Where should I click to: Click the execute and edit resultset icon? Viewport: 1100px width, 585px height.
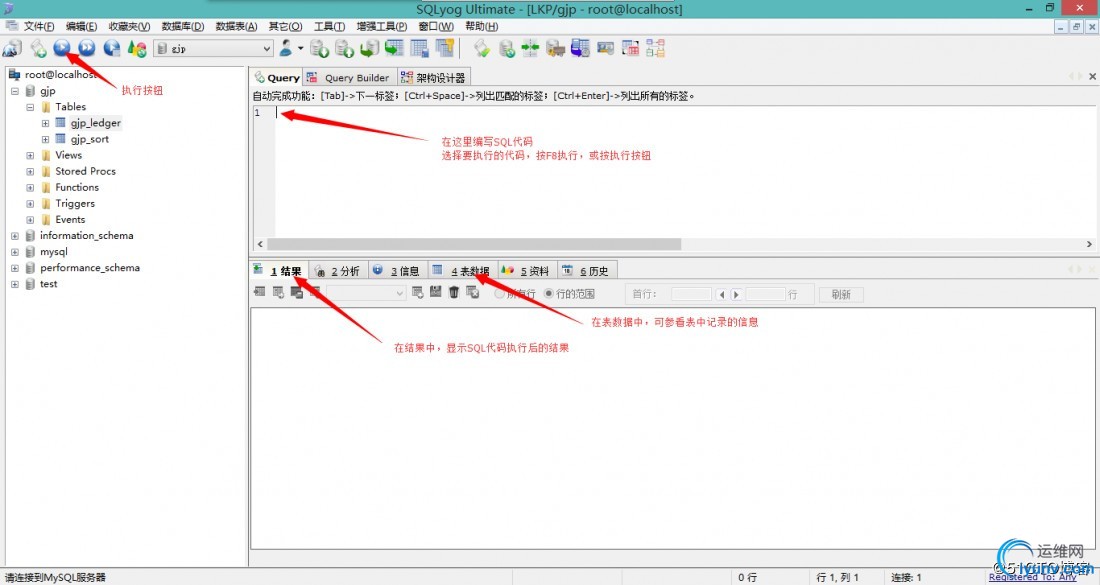pyautogui.click(x=111, y=48)
